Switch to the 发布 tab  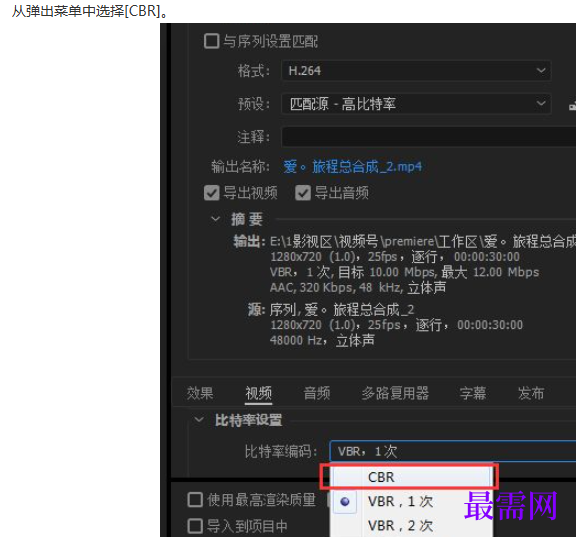531,393
